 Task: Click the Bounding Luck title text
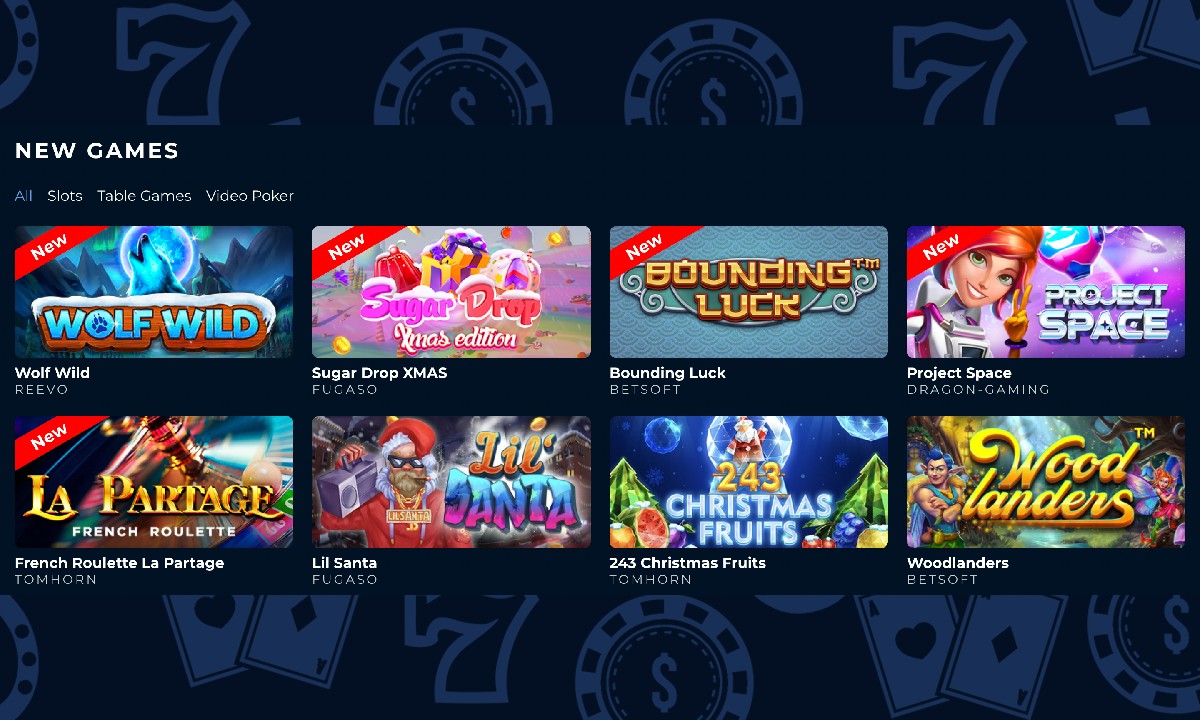point(668,373)
